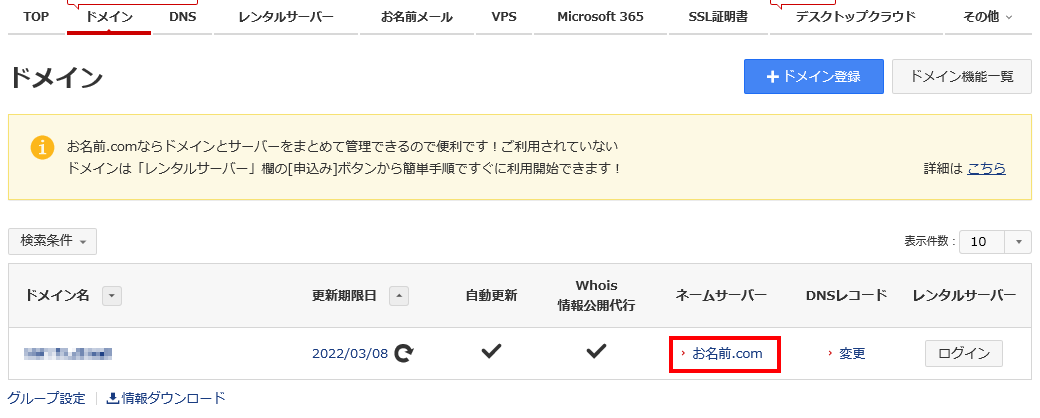This screenshot has width=1040, height=418.
Task: Sort by 更新期限日 using arrow button
Action: pos(399,296)
